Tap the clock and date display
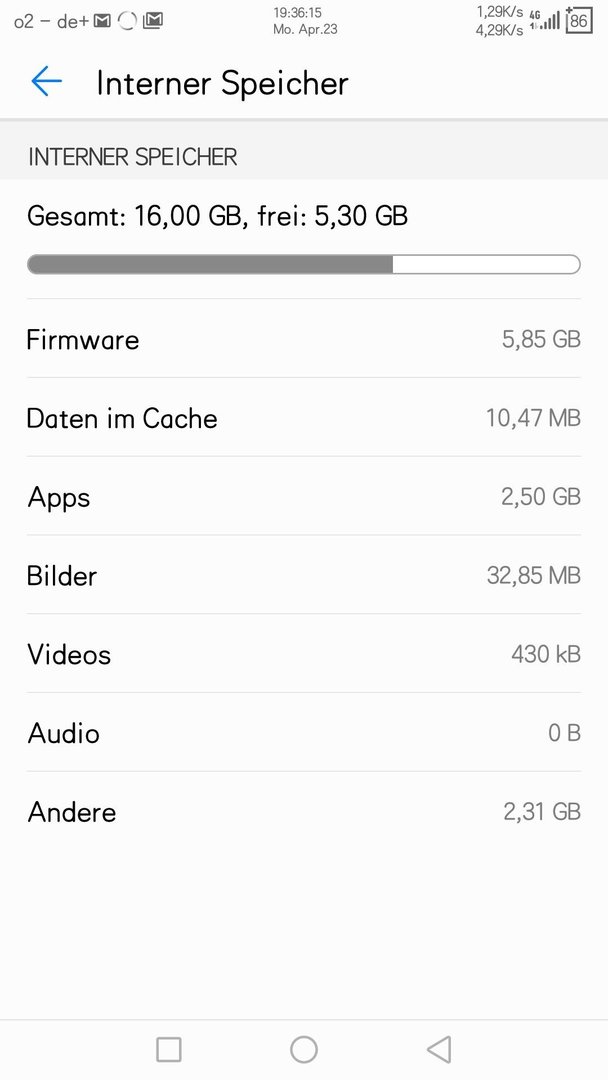Viewport: 608px width, 1080px height. point(305,21)
